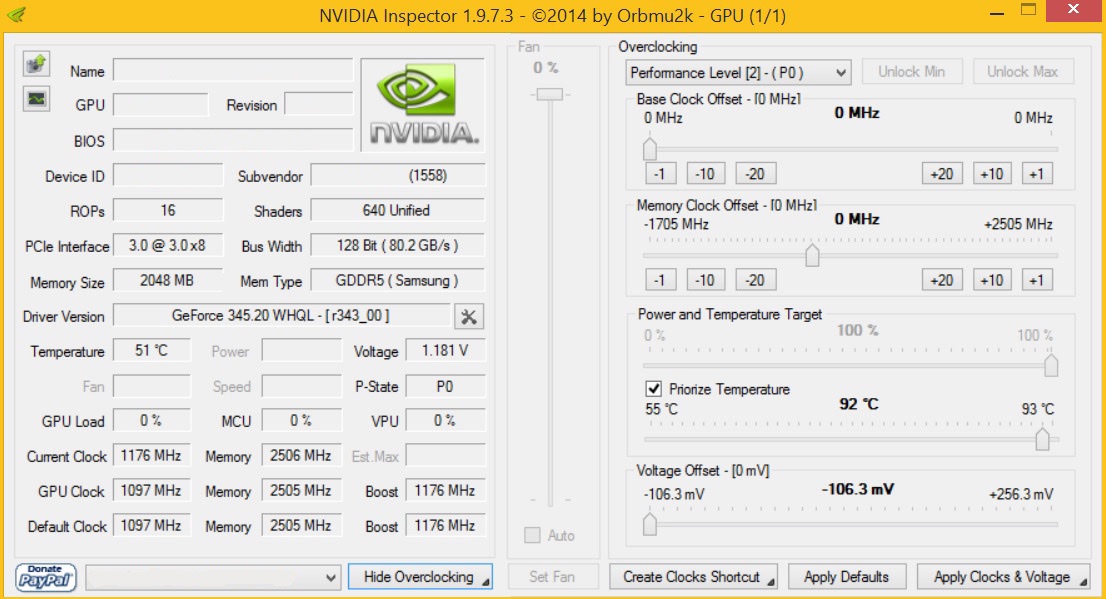The width and height of the screenshot is (1106, 599).
Task: Click the Default Clock value 1097 MHz
Action: [x=152, y=526]
